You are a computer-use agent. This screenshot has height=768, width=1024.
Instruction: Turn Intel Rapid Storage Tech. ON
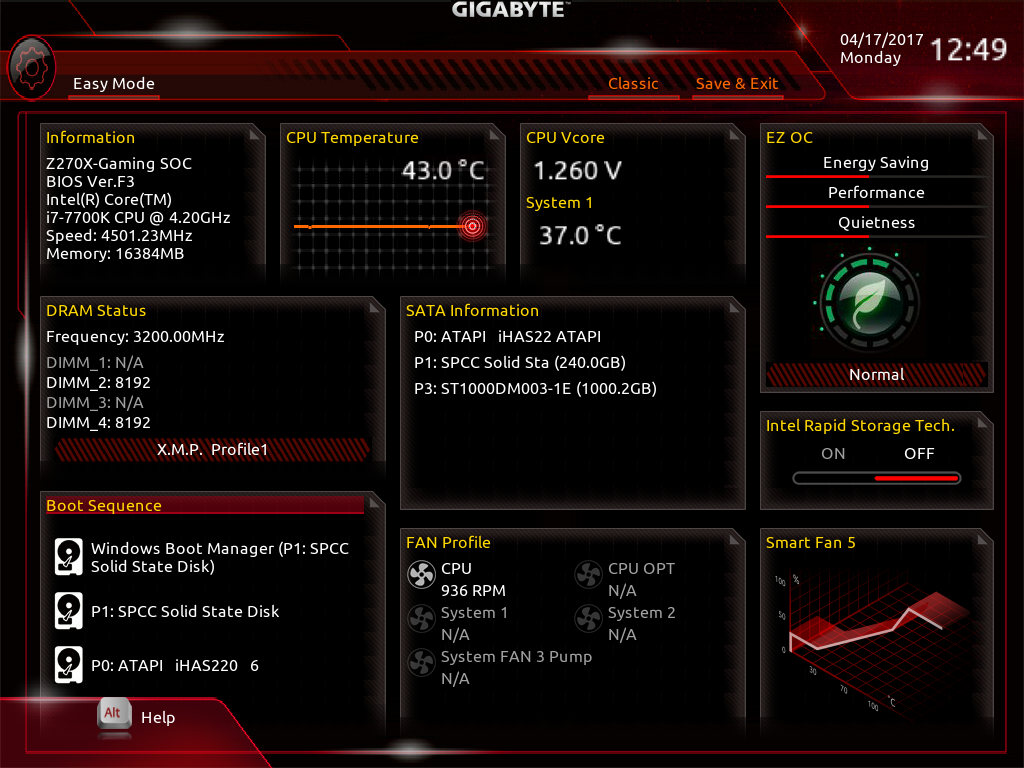click(833, 453)
